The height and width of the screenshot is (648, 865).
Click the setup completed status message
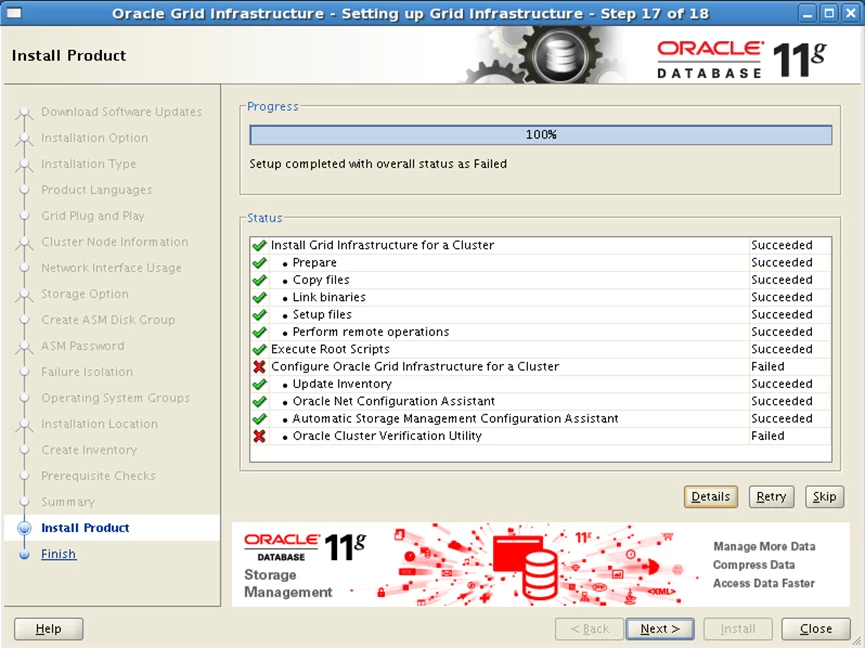378,164
